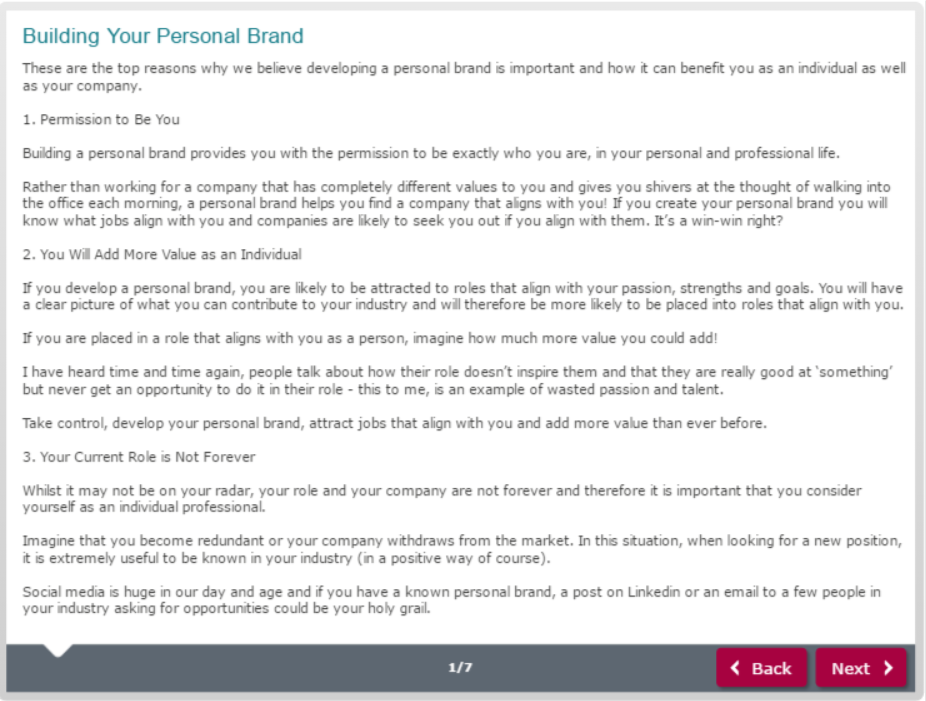Click the intro paragraph 'These are the top reasons'
The height and width of the screenshot is (701, 926).
[464, 77]
